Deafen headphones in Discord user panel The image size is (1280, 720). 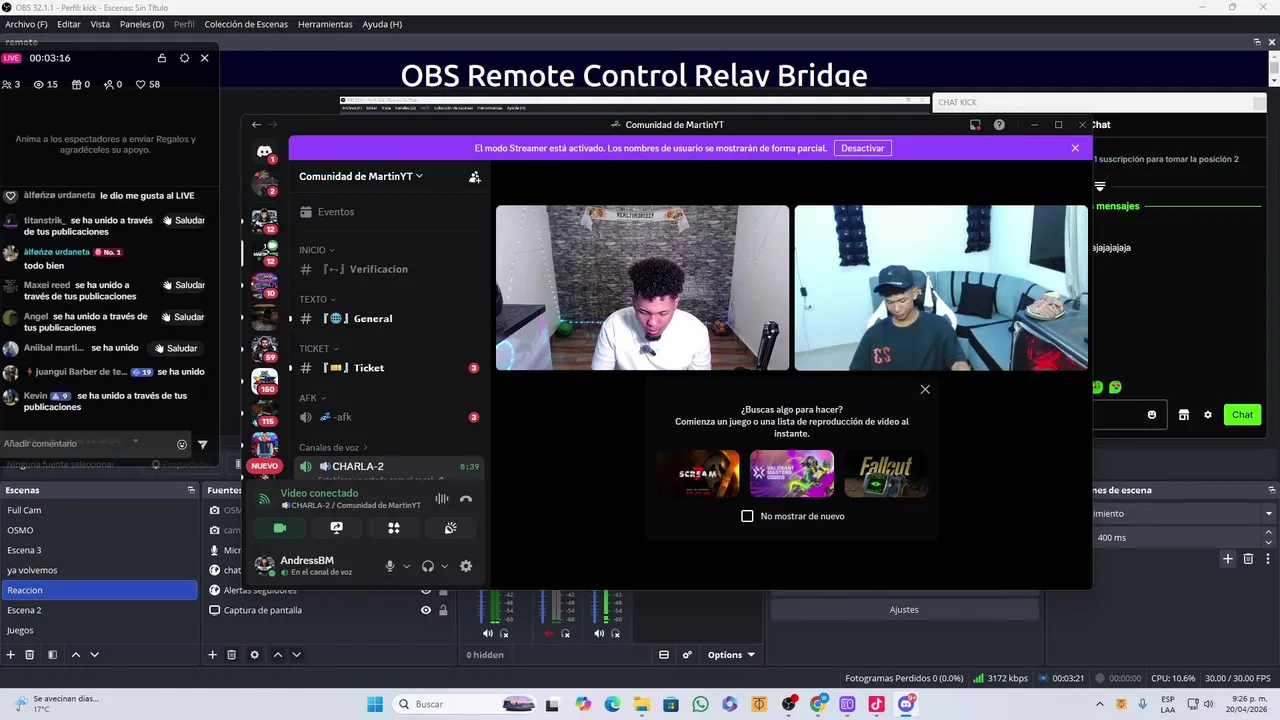[428, 566]
